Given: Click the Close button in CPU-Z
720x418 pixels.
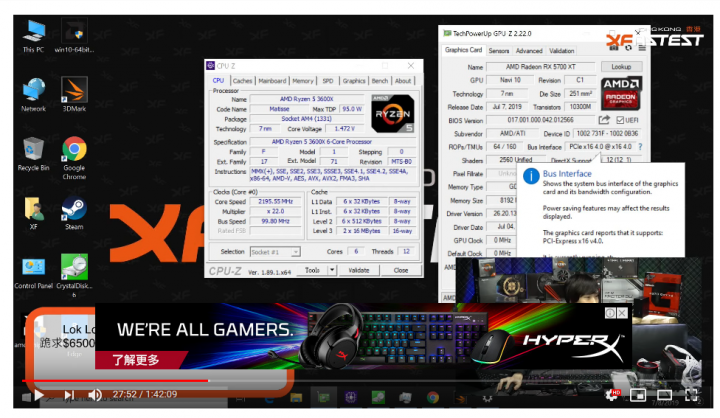Looking at the screenshot, I should coord(401,270).
